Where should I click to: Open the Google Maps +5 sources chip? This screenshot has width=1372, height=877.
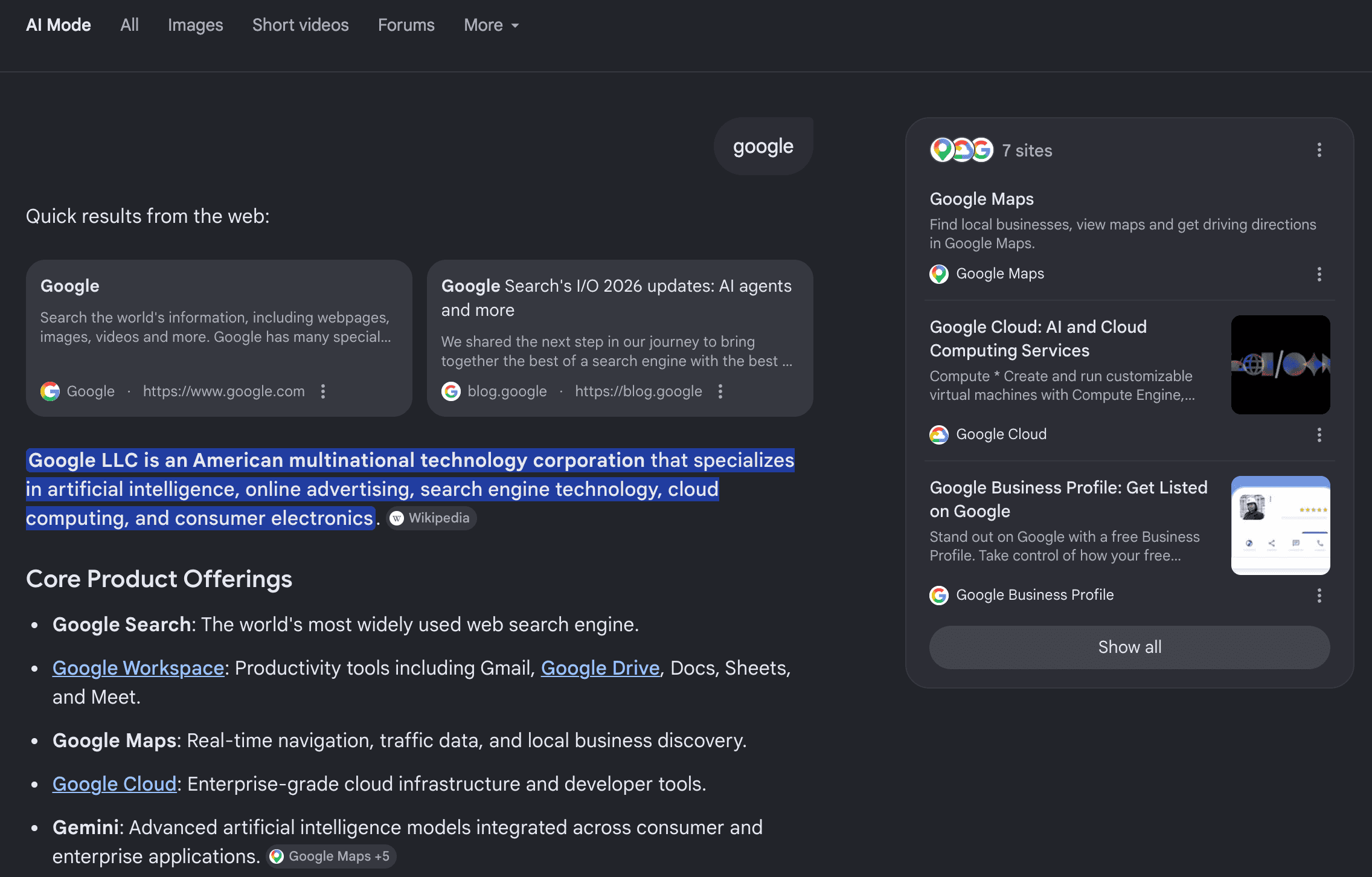click(x=331, y=856)
